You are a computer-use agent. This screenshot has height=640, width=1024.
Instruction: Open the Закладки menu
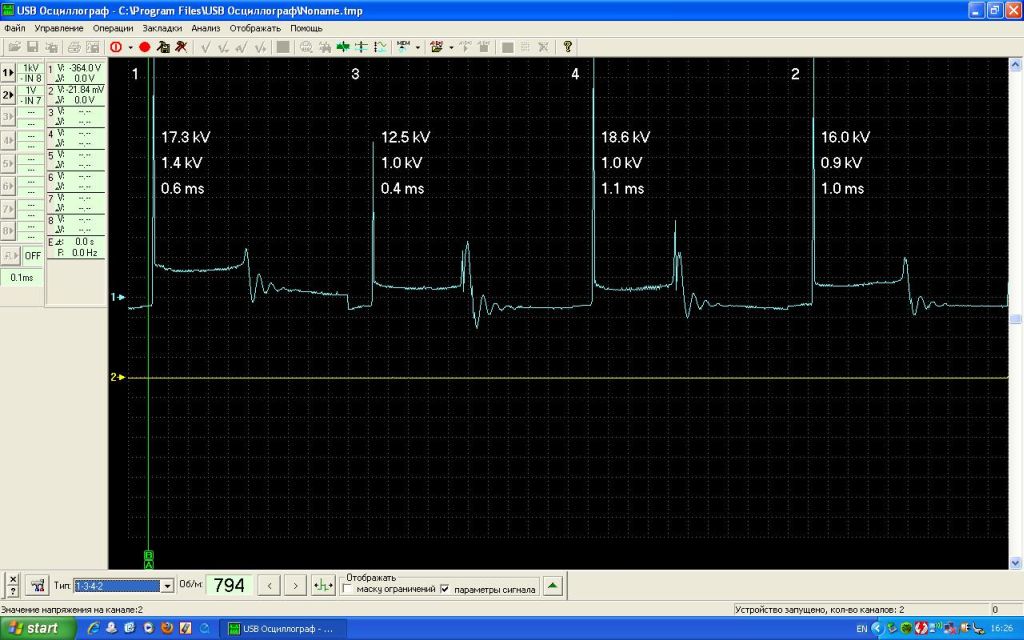(162, 28)
